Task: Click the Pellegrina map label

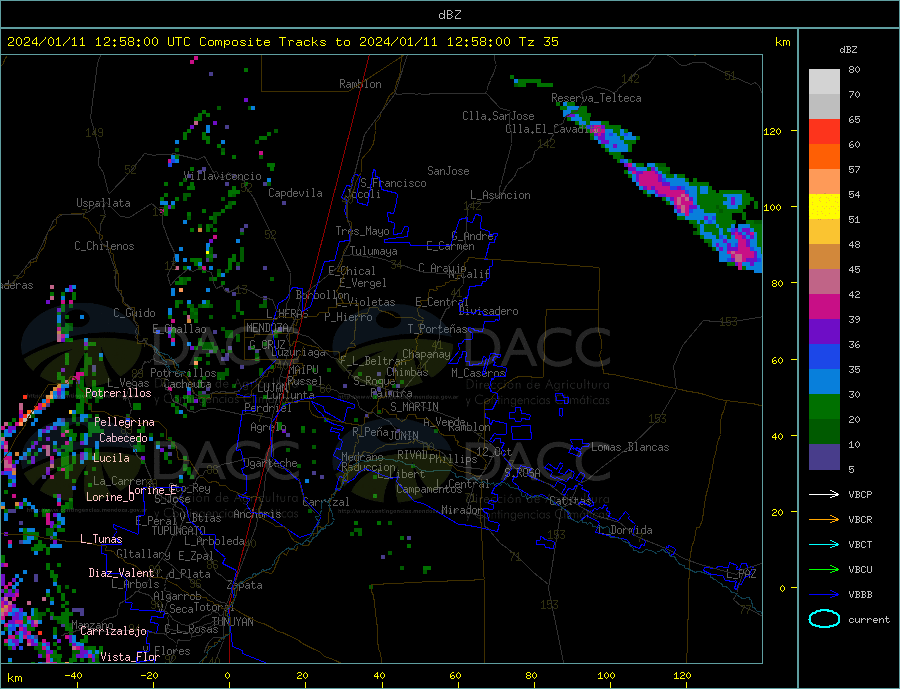Action: [125, 422]
